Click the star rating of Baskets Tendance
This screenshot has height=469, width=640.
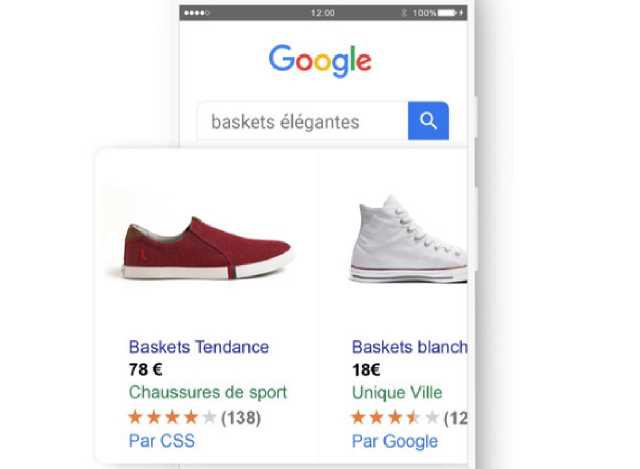point(172,418)
